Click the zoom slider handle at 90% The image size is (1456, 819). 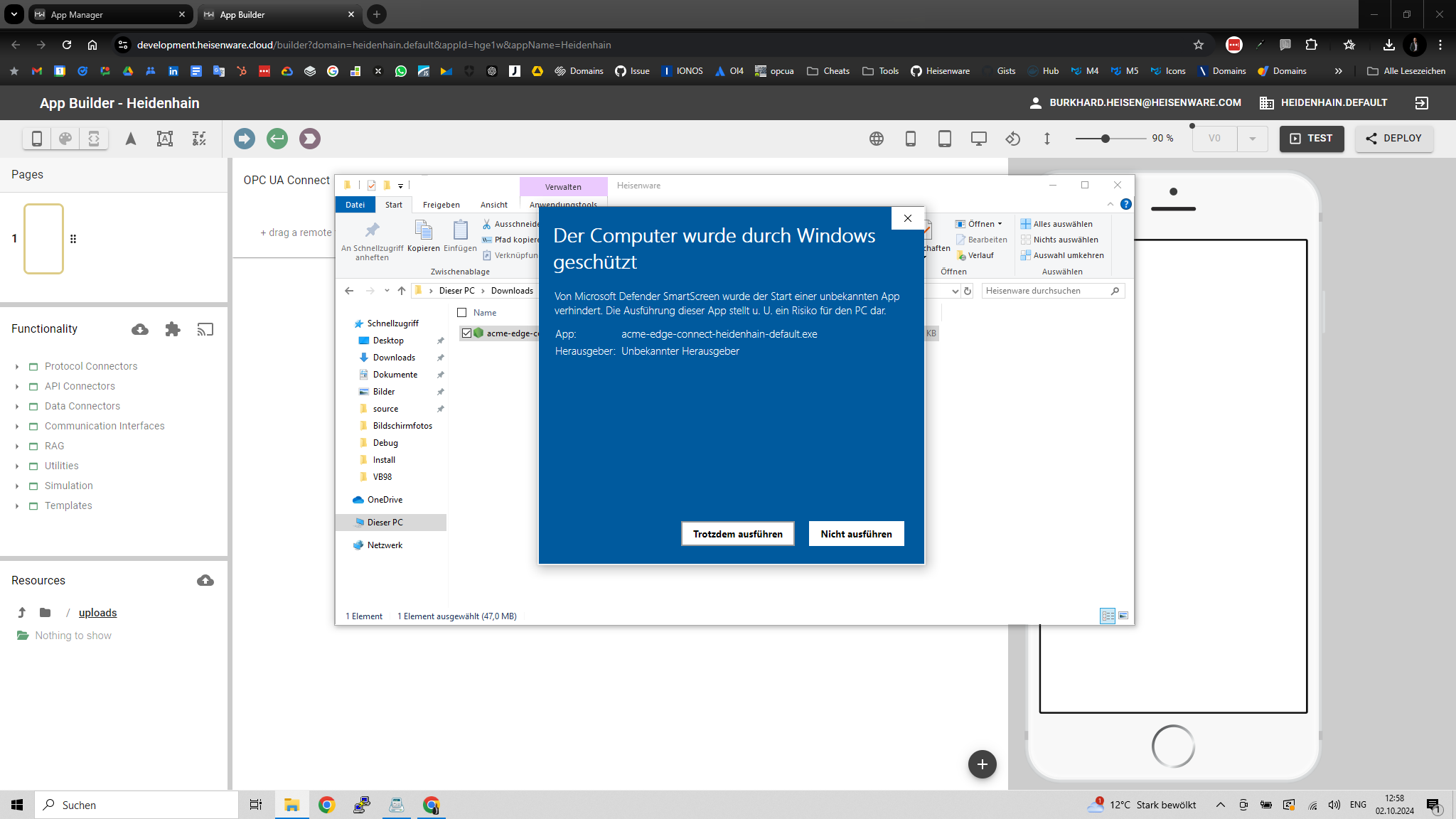click(x=1106, y=139)
